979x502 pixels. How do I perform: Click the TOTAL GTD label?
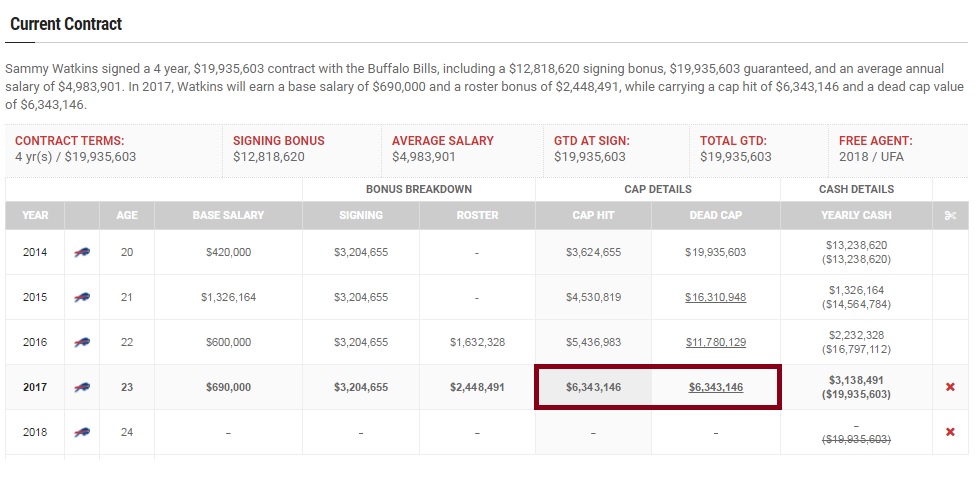[733, 141]
